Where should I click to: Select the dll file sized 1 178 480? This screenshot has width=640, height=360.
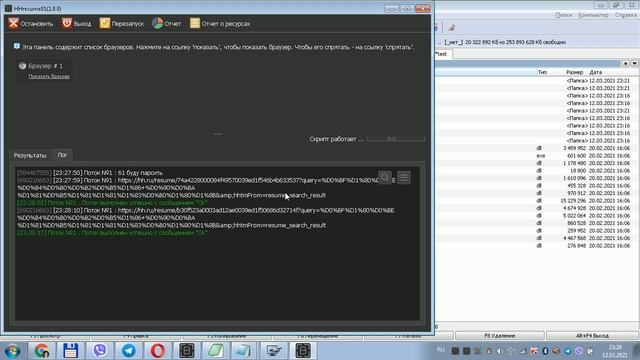(536, 163)
